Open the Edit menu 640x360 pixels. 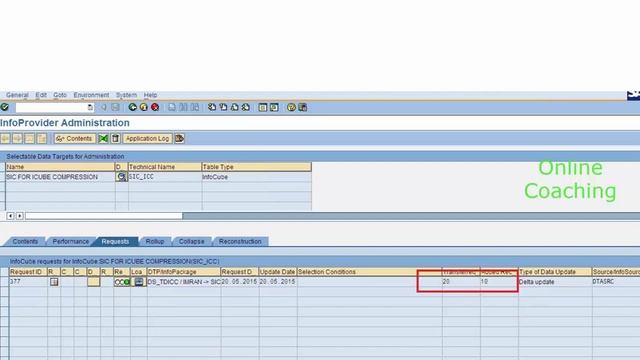41,95
